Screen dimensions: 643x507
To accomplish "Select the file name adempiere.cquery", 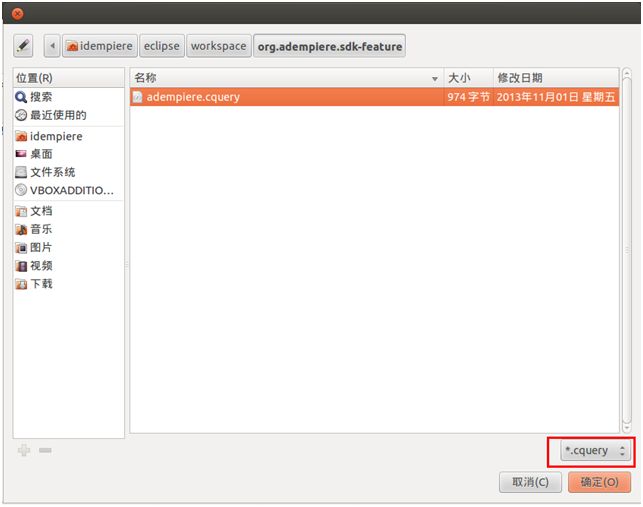I will click(193, 97).
